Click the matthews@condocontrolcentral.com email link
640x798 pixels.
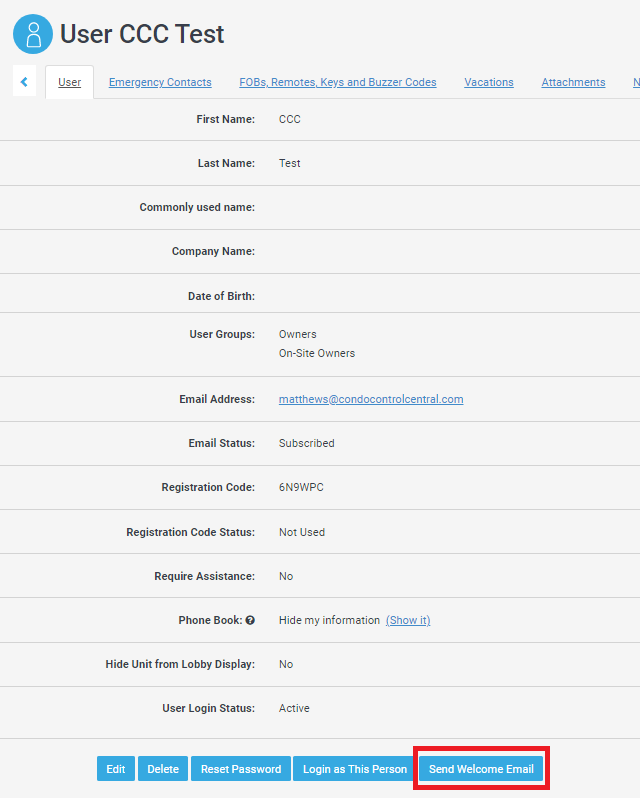pyautogui.click(x=371, y=399)
